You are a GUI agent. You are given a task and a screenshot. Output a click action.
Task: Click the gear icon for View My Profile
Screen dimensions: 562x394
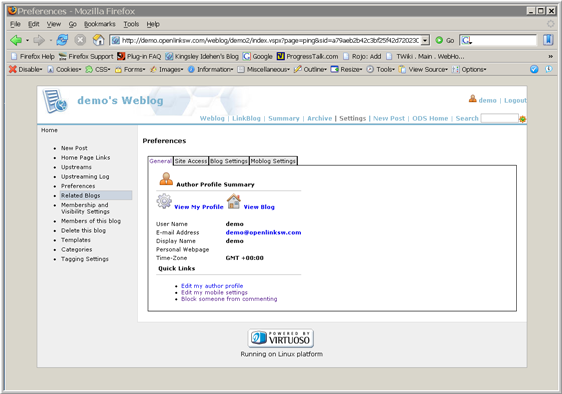164,201
